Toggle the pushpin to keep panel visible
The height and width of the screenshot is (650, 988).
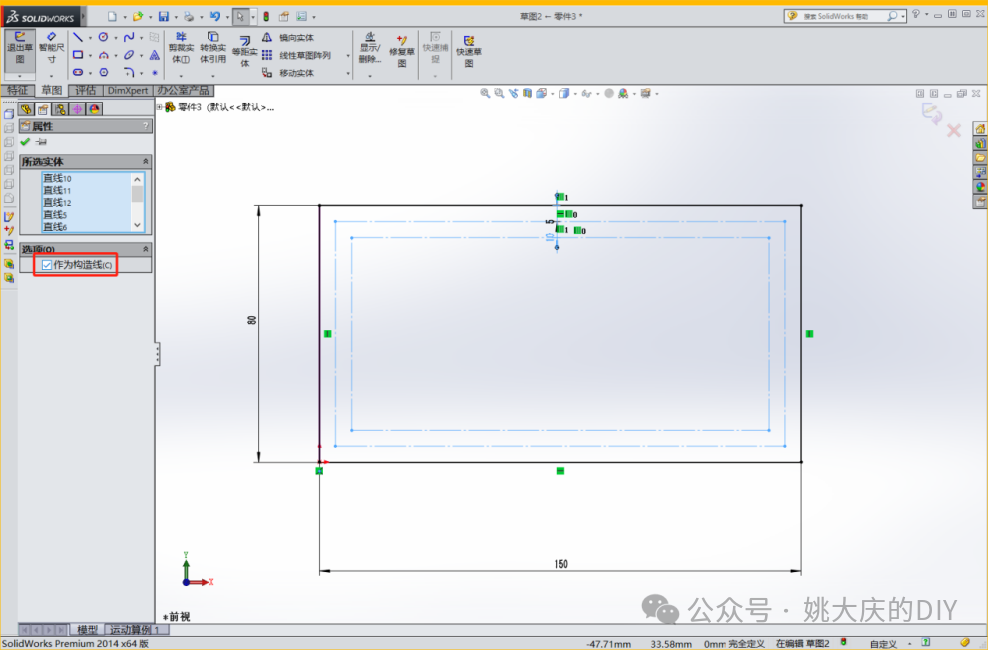coord(41,142)
